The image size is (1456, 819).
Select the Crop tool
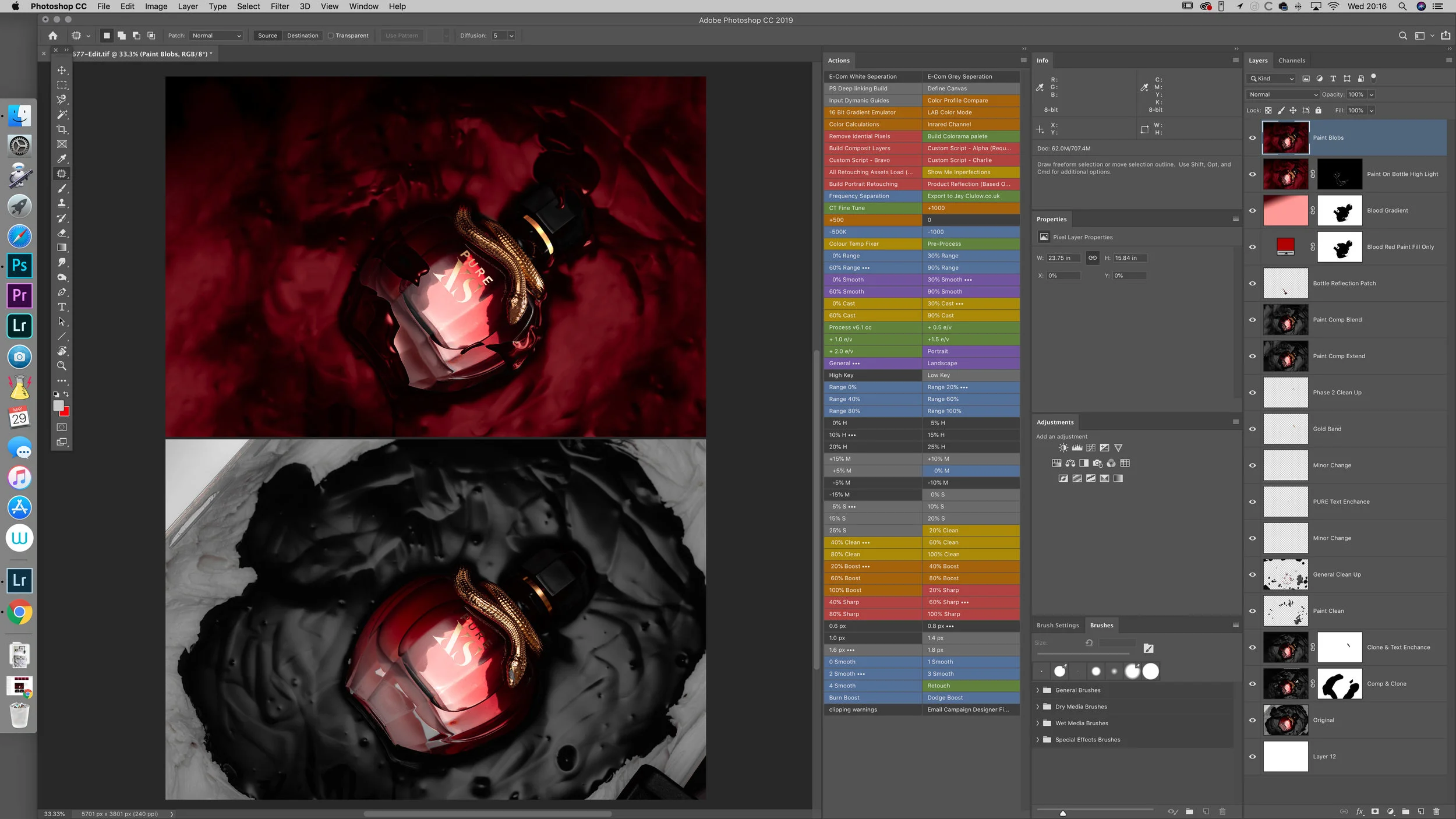point(62,129)
